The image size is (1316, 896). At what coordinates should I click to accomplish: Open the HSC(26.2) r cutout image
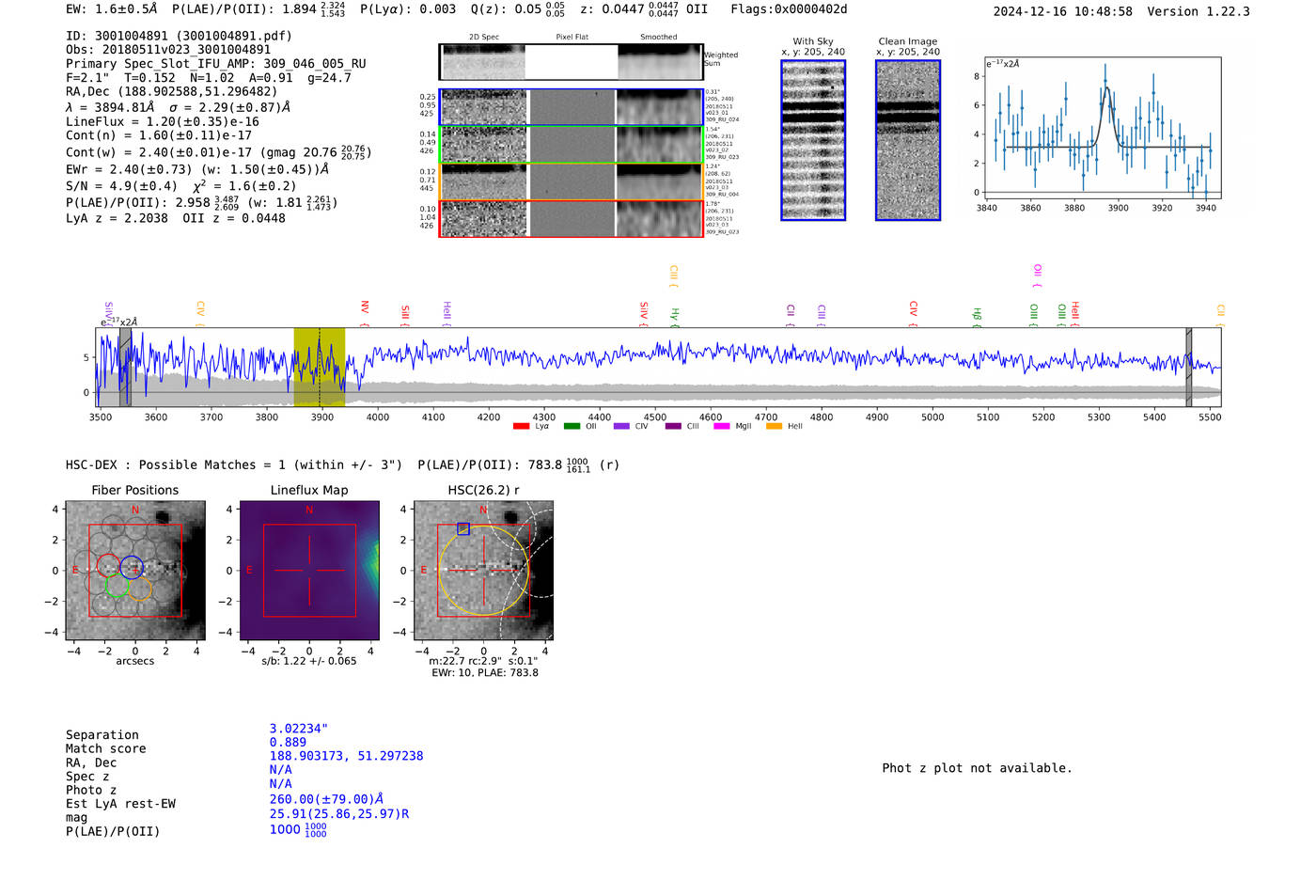click(483, 571)
